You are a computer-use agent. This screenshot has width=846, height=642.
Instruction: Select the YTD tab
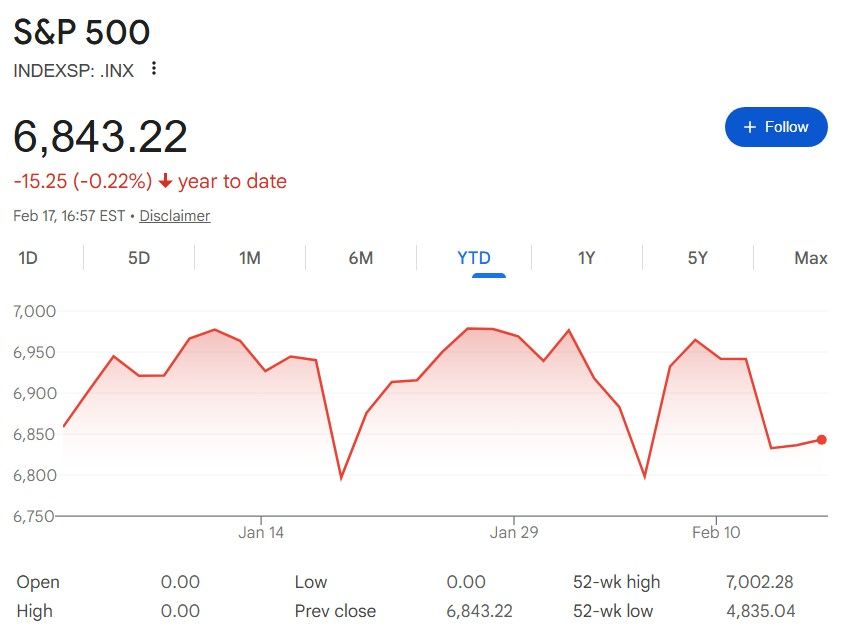[474, 258]
